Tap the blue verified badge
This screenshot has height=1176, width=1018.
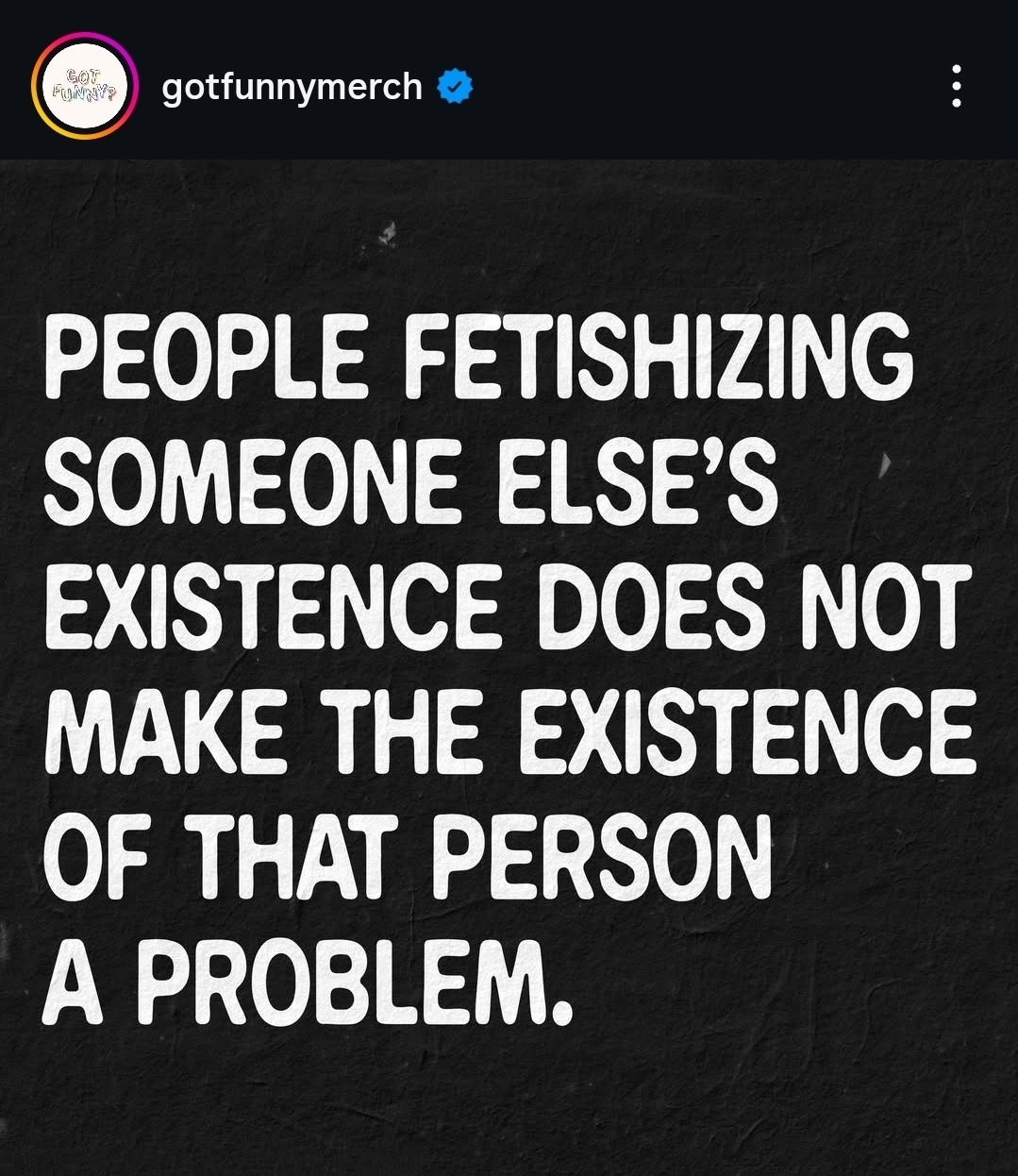coord(455,87)
